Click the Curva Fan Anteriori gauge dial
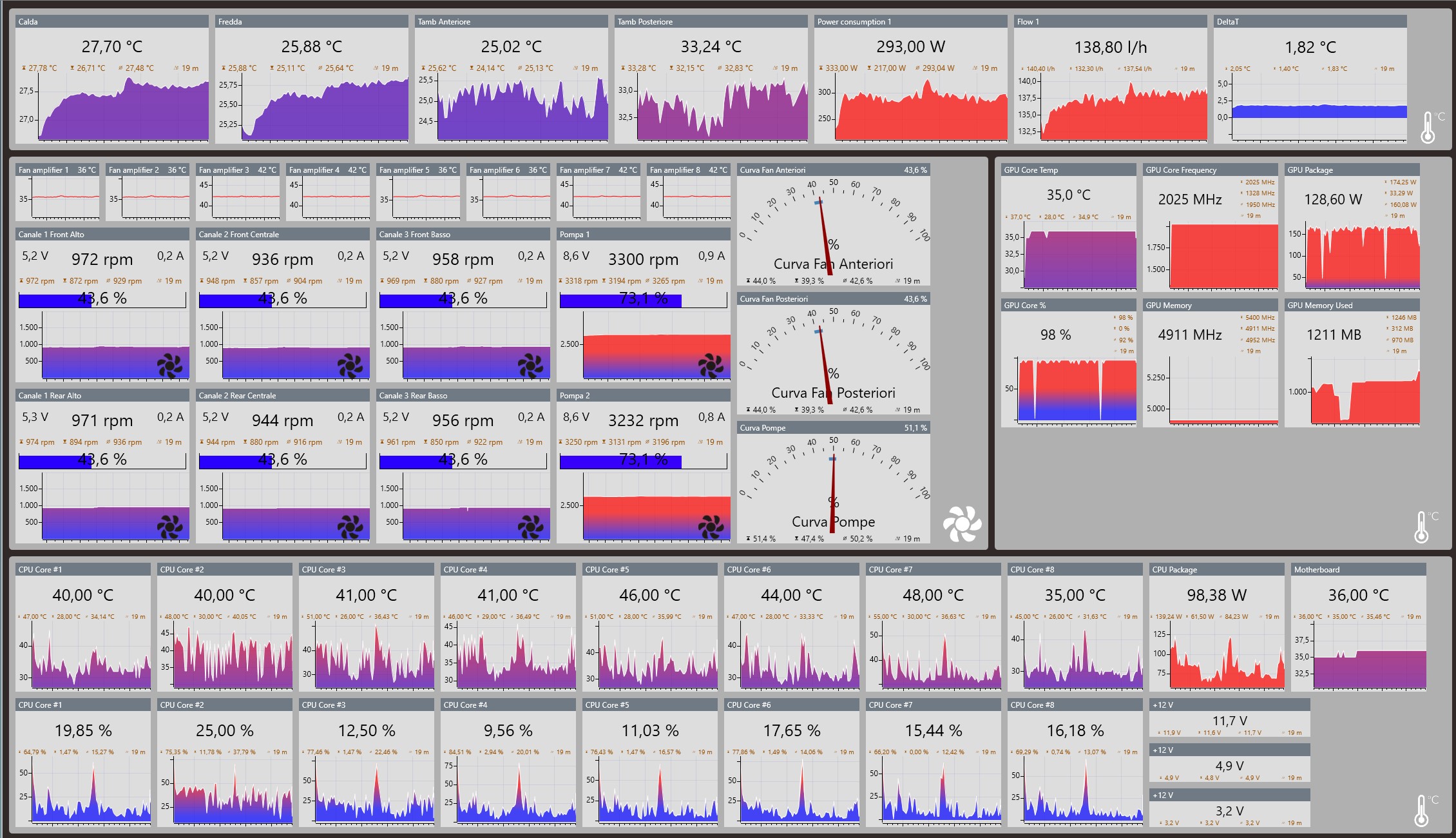Viewport: 1456px width, 838px height. pyautogui.click(x=833, y=226)
